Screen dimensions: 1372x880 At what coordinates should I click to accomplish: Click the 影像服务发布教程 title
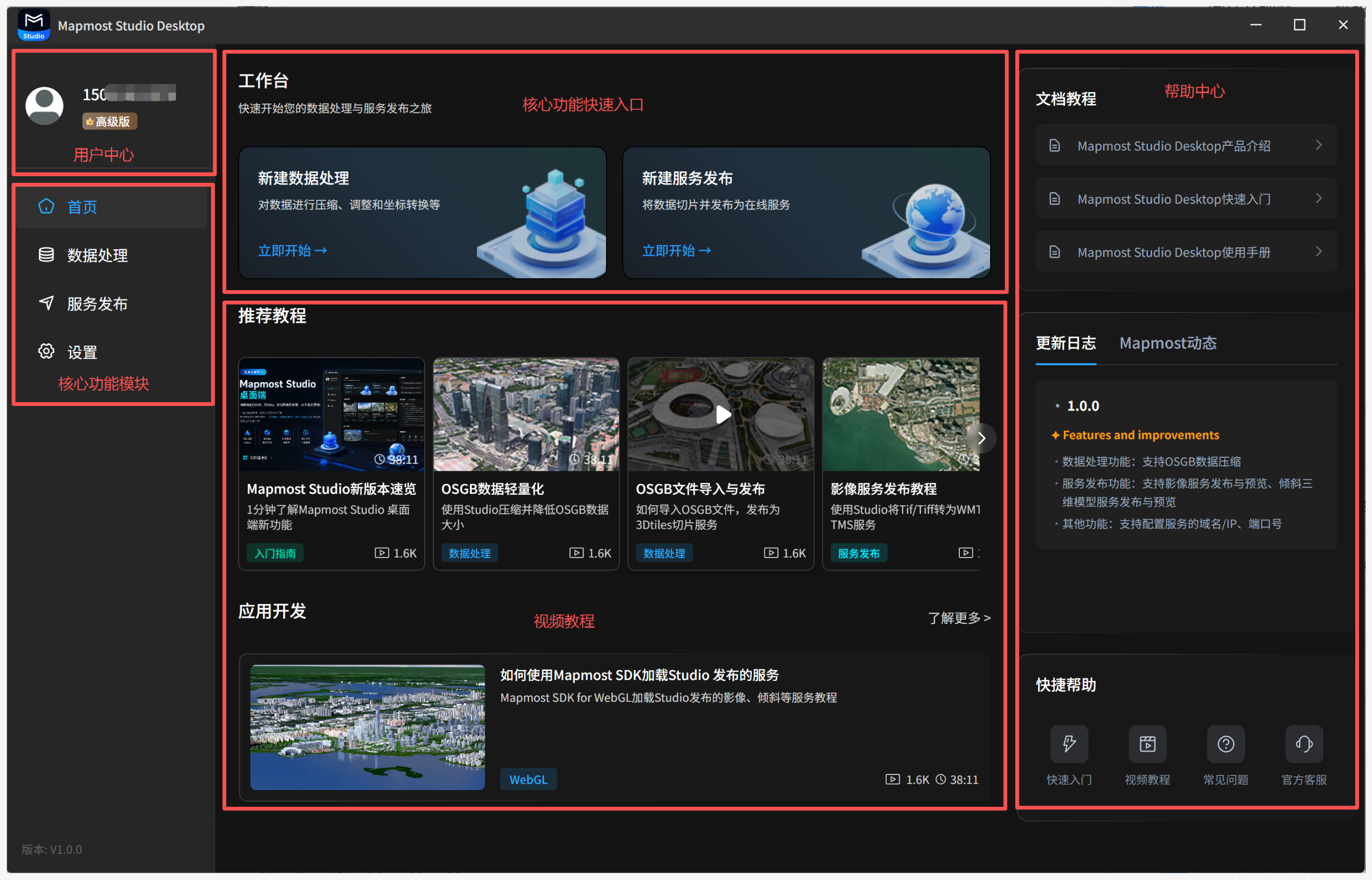(883, 489)
